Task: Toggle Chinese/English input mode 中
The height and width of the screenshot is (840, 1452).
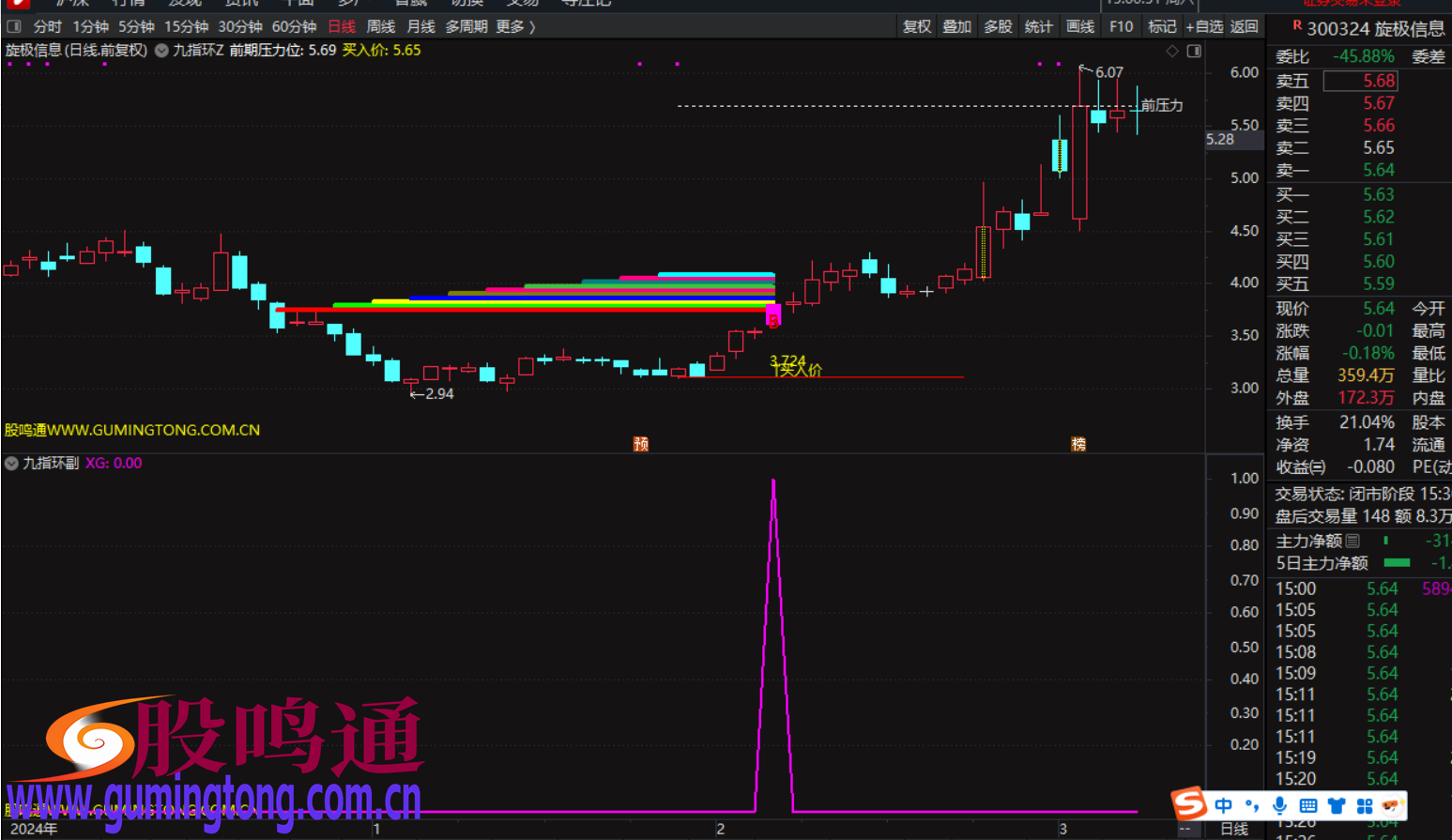Action: 1223,805
